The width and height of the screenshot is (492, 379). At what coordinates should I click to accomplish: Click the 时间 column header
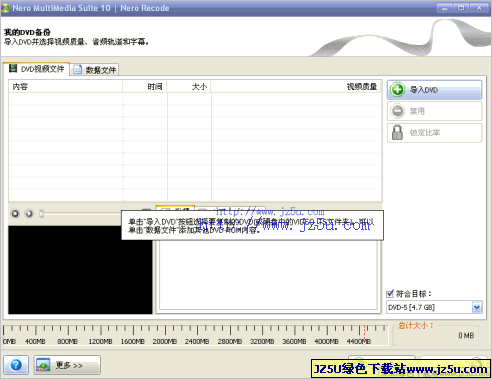point(145,87)
